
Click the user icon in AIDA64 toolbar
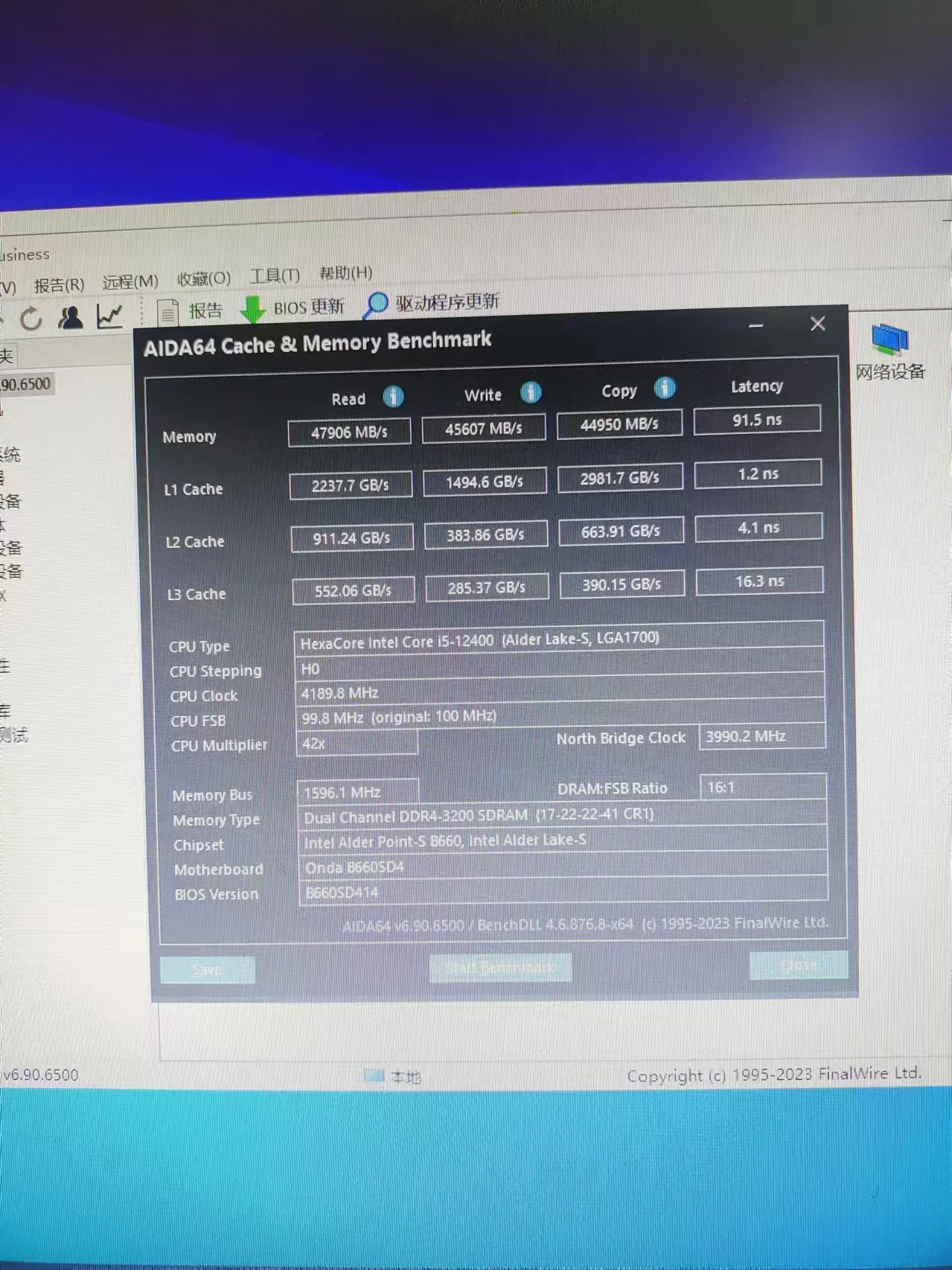coord(71,318)
